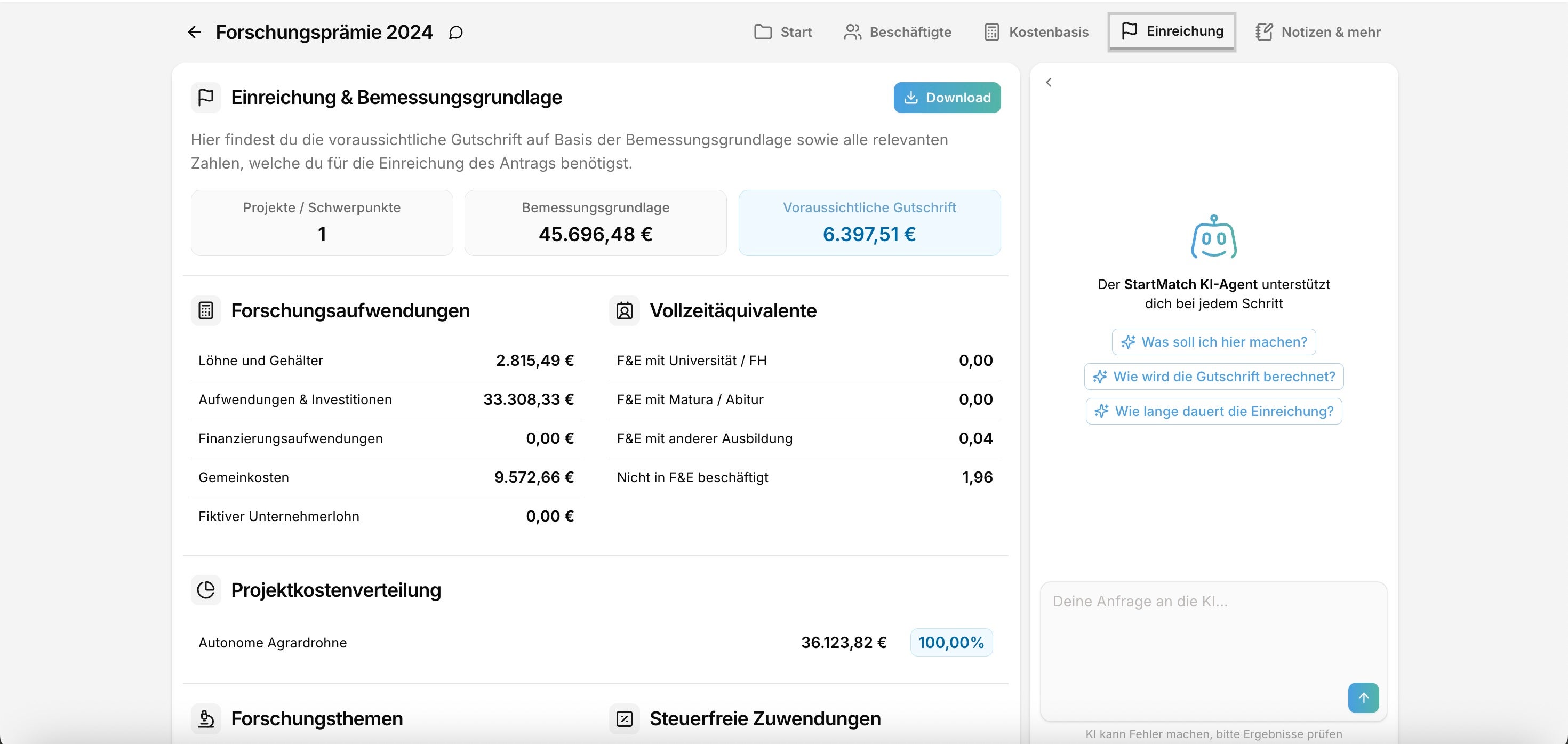This screenshot has width=1568, height=744.
Task: Select the Projekte / Schwerpunkte card
Action: point(322,223)
